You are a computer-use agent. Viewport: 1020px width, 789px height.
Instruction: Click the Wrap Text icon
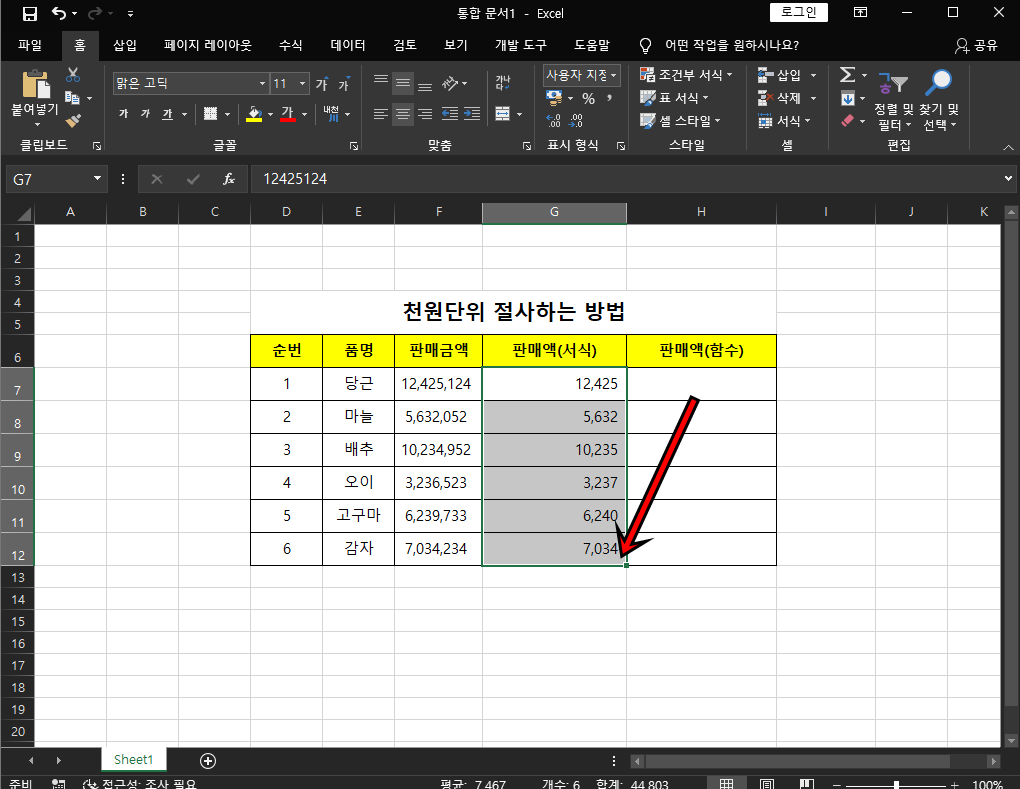[x=503, y=83]
